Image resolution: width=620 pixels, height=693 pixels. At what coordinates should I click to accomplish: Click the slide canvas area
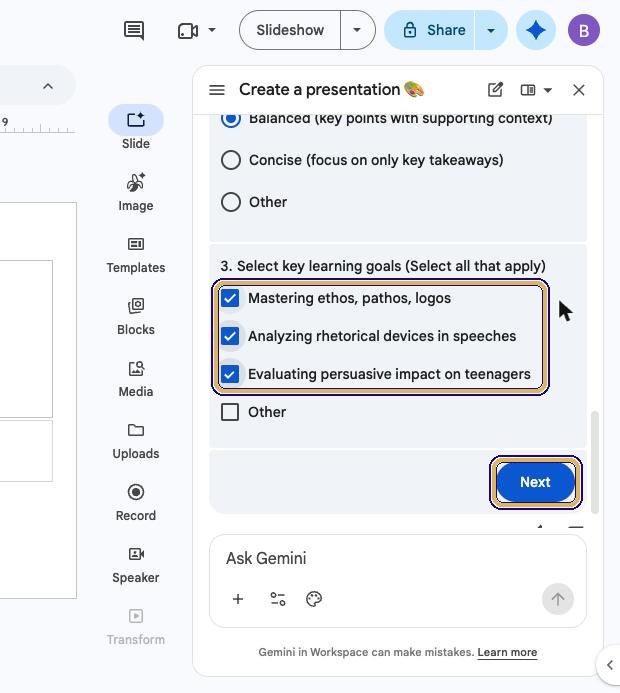[38, 400]
